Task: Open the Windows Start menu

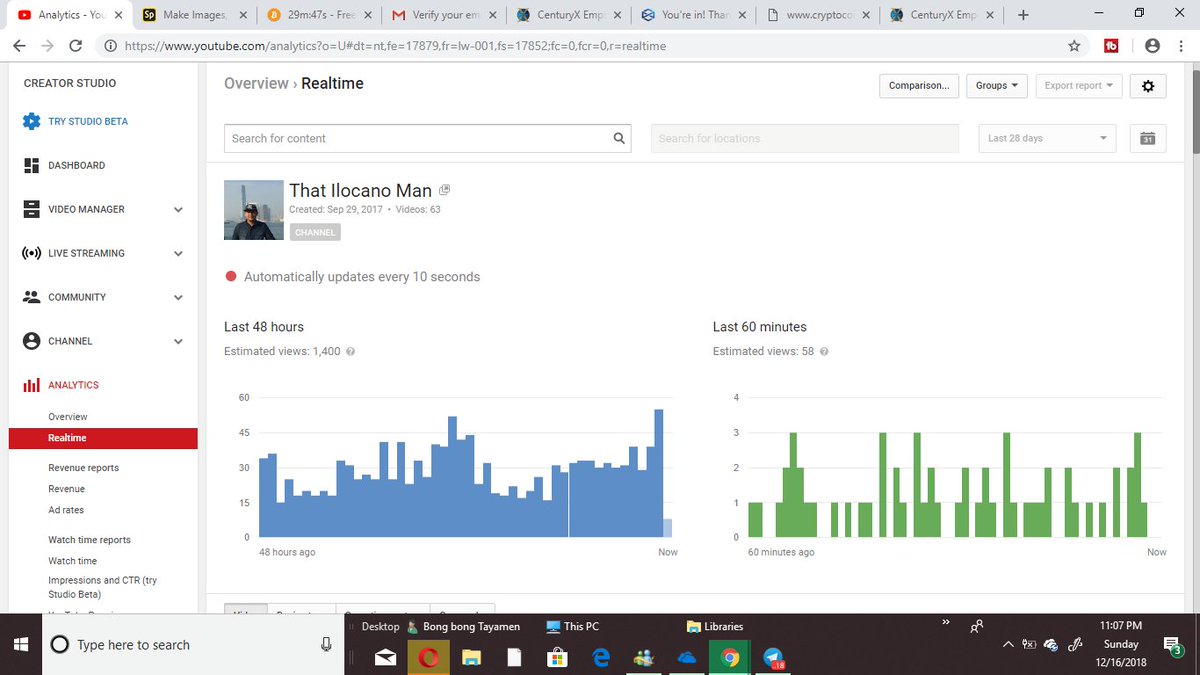Action: 20,645
